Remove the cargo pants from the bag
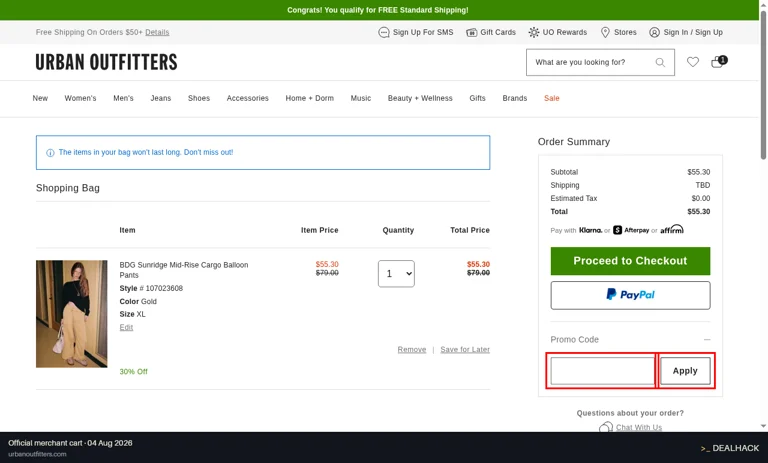768x463 pixels. click(x=412, y=349)
